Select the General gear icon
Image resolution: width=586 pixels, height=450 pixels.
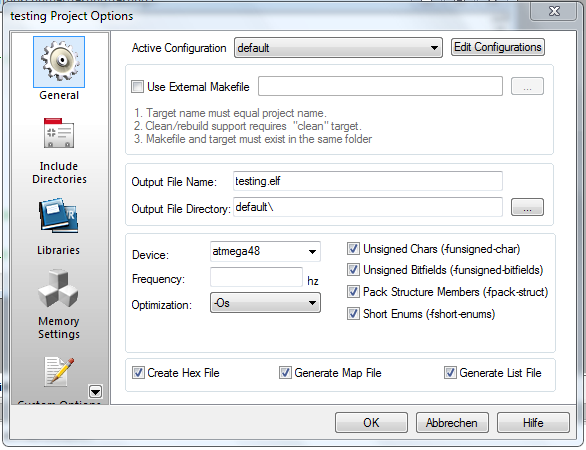coord(59,62)
